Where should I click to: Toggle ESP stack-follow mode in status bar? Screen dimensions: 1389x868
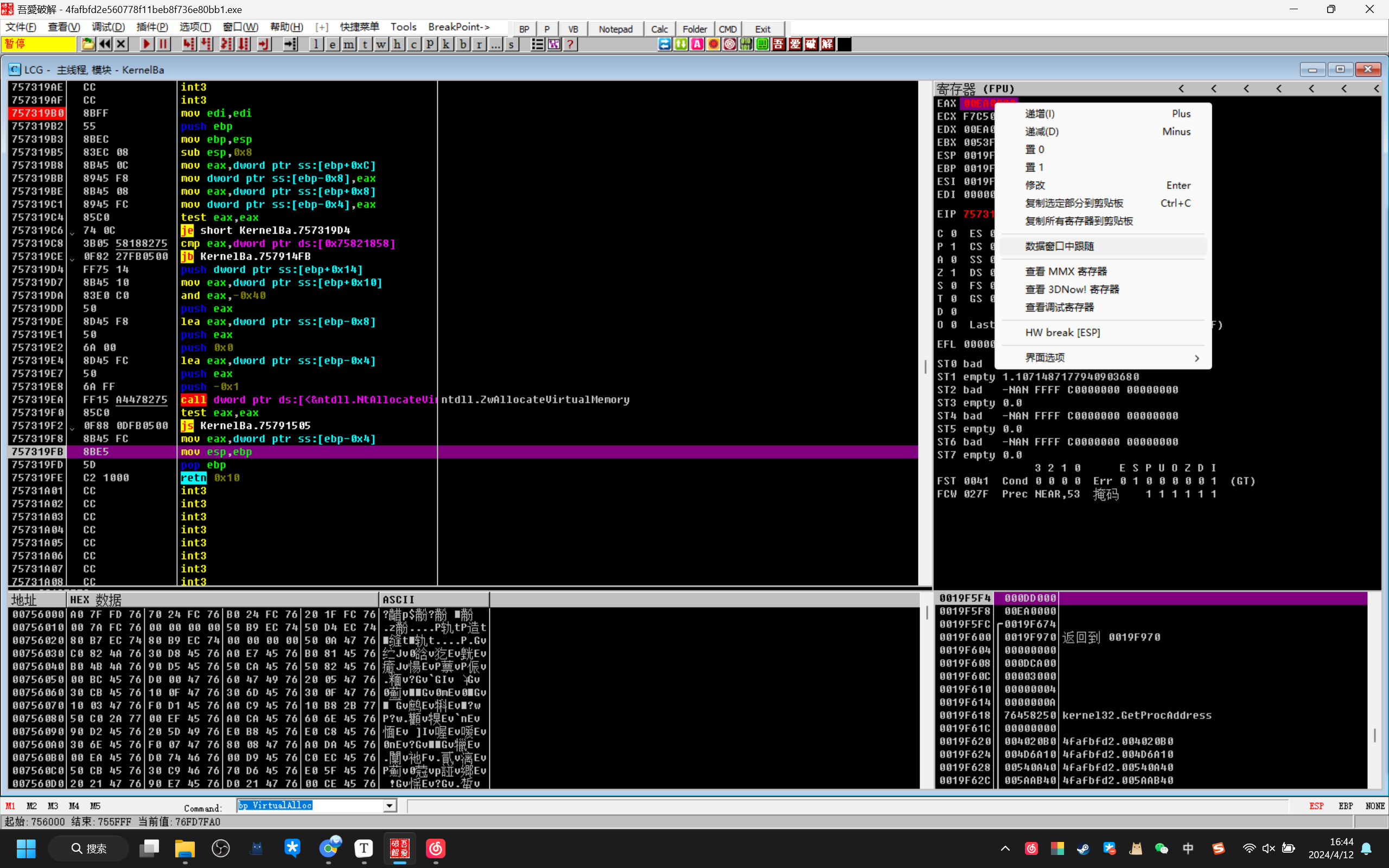pos(1316,806)
